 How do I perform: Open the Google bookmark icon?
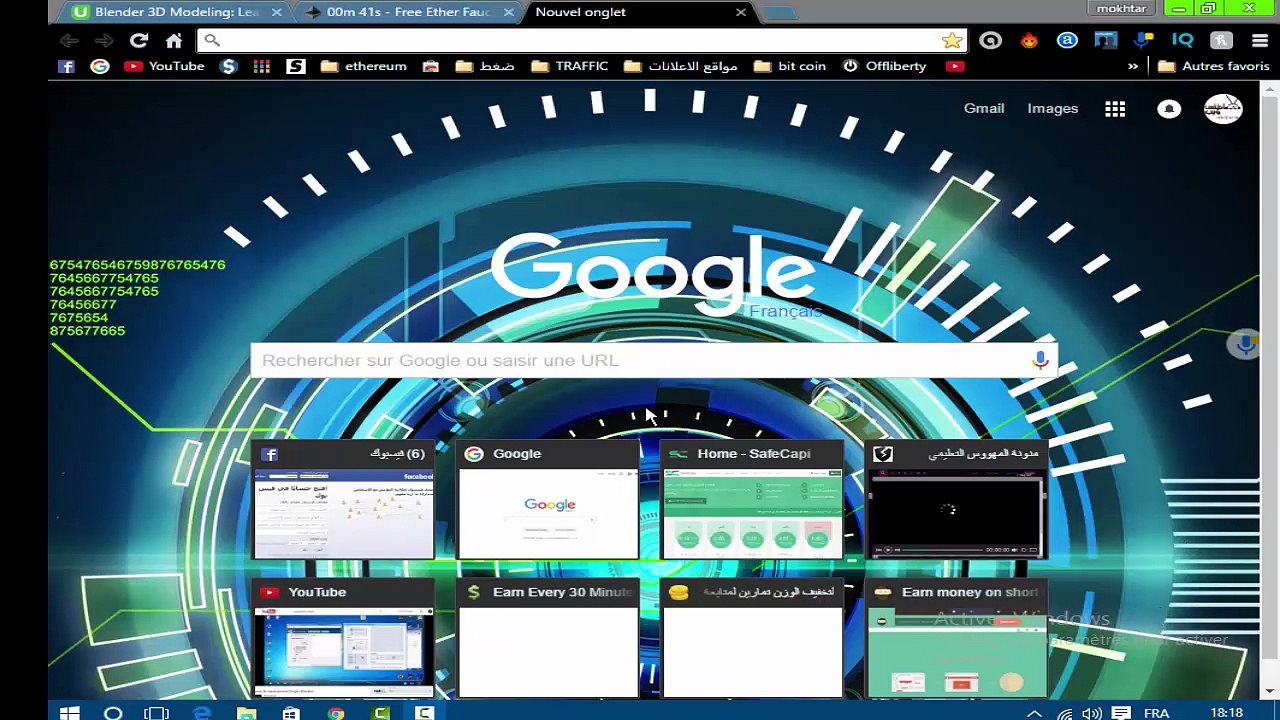[100, 66]
